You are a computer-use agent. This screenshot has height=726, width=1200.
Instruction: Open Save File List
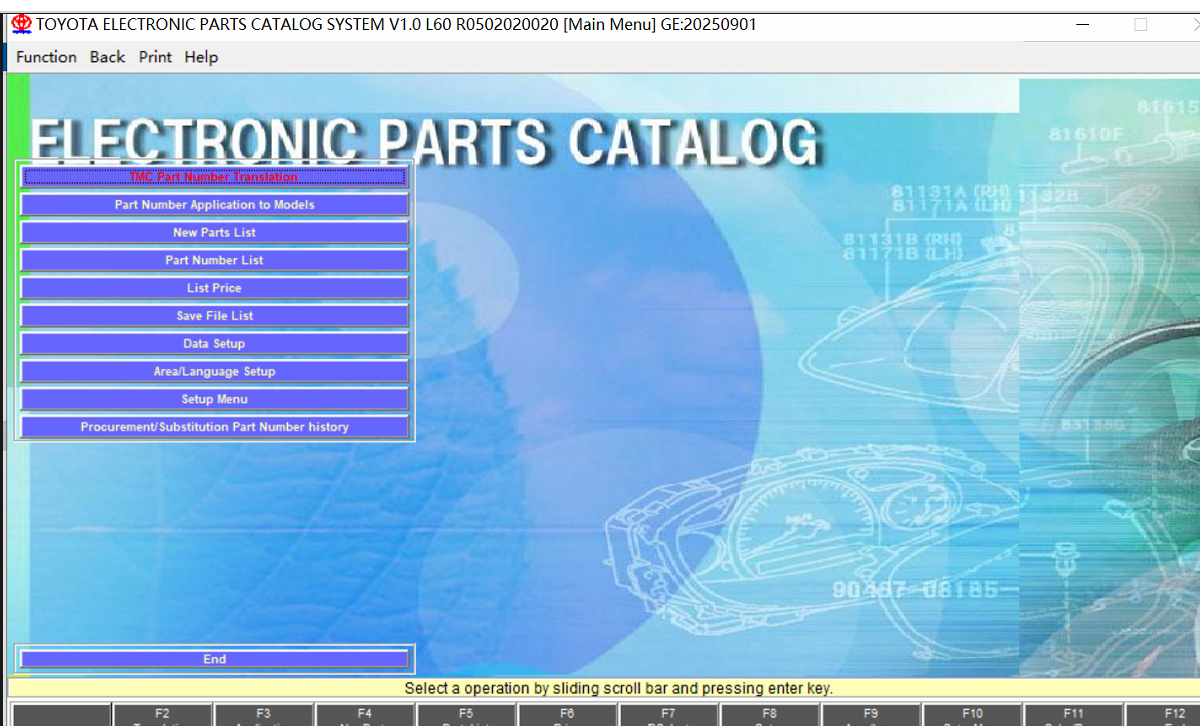click(x=214, y=316)
